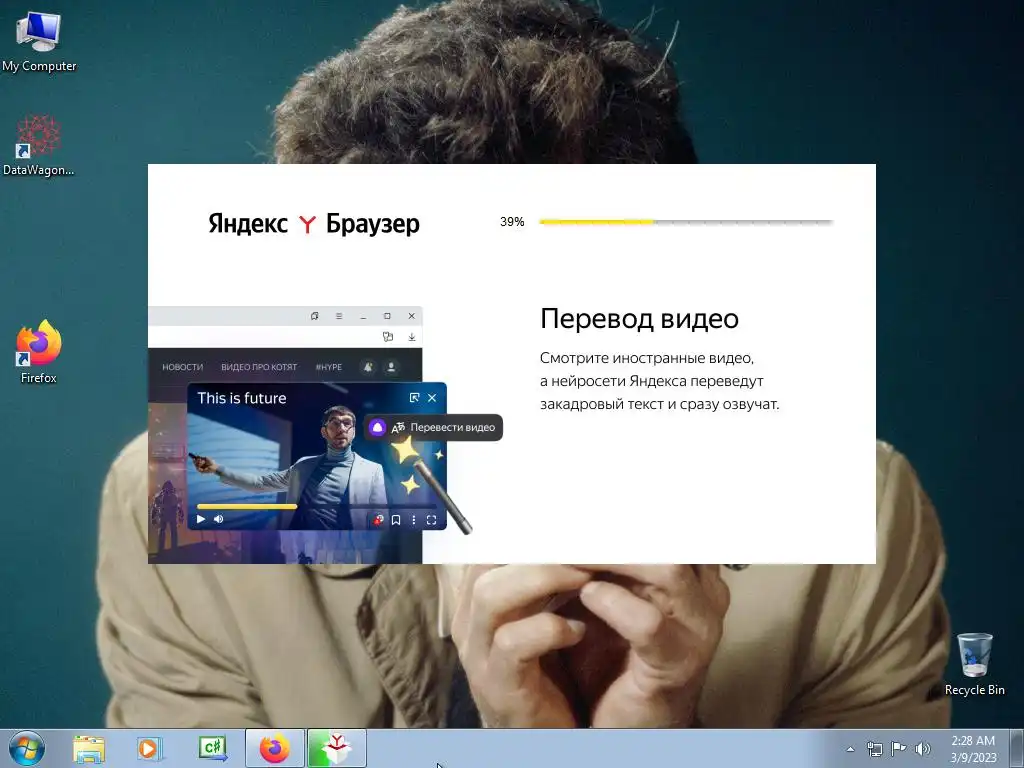1024x768 pixels.
Task: Open the My Computer desktop icon
Action: 39,40
